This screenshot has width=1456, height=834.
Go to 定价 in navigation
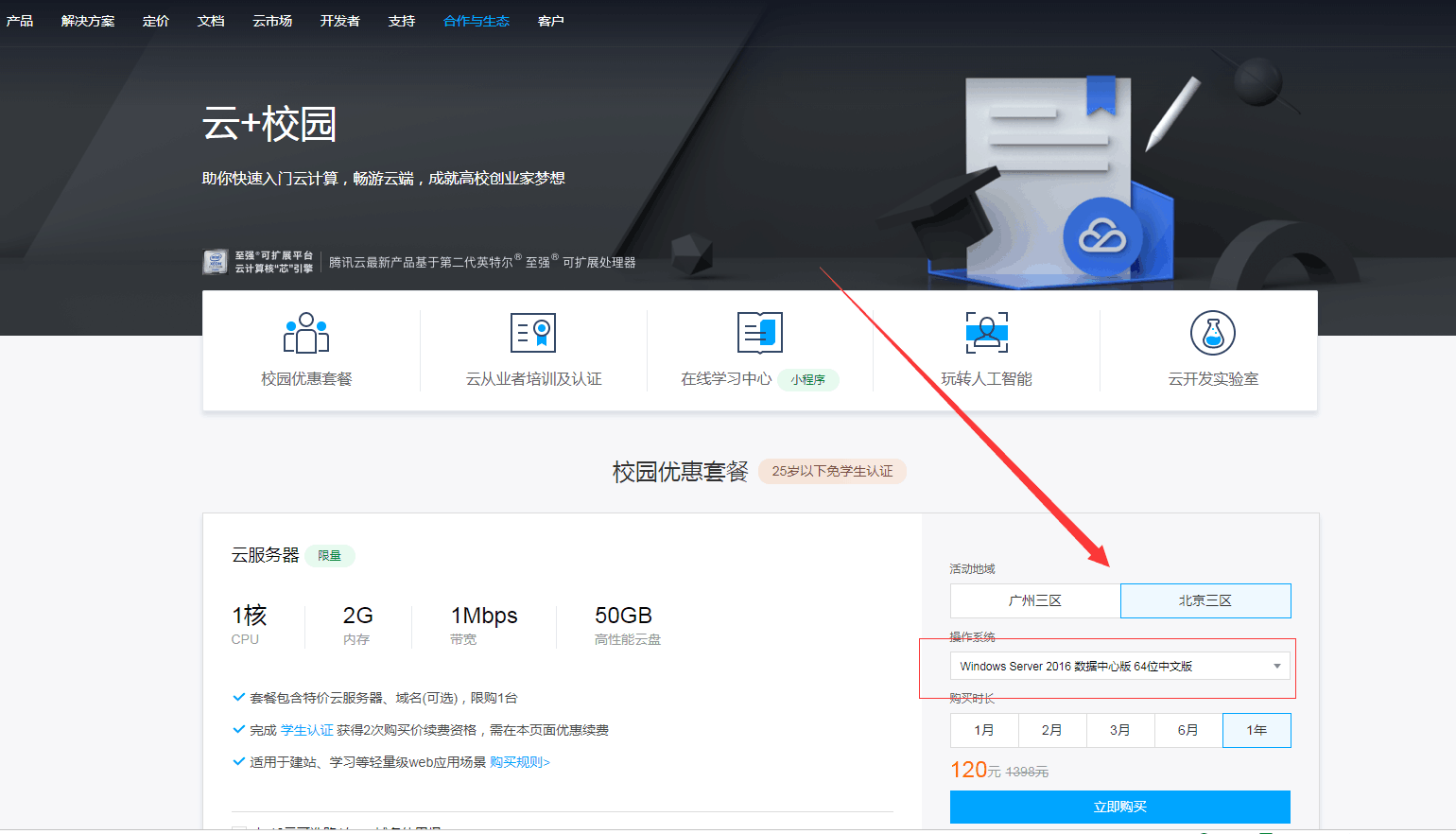click(x=156, y=21)
